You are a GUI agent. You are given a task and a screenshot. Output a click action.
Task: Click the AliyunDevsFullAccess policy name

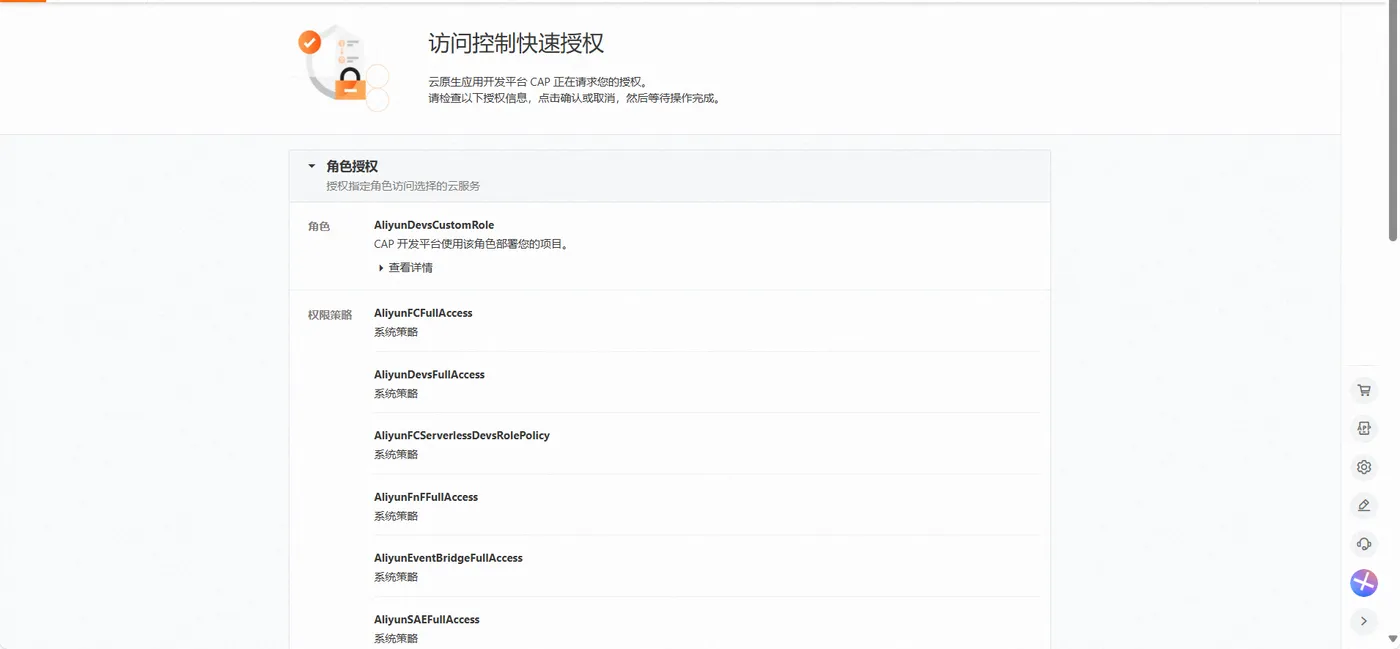click(429, 374)
